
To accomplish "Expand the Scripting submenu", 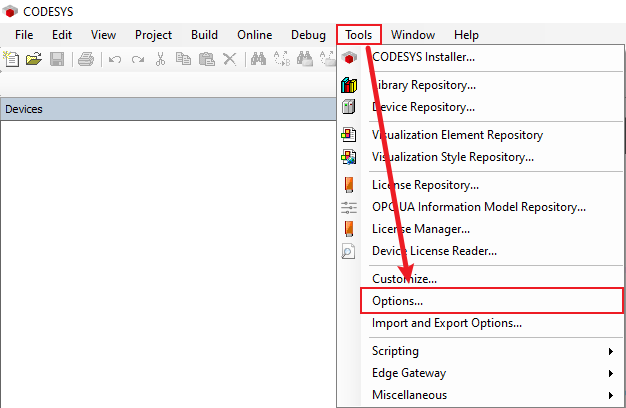I will coord(480,351).
